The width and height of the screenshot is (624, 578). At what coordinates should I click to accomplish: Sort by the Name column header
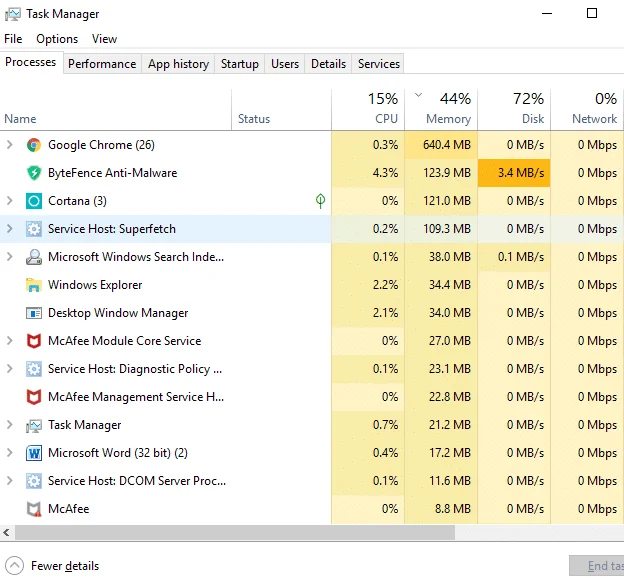115,110
